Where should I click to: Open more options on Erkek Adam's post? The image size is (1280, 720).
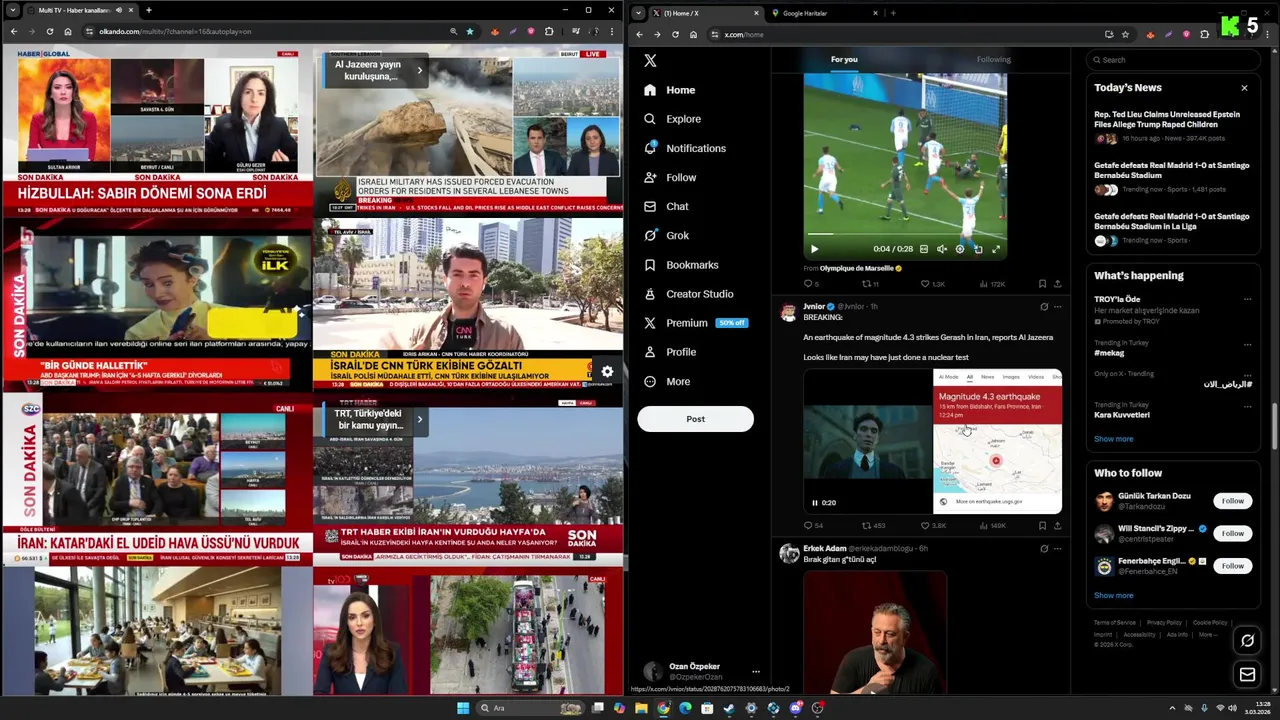(x=1057, y=548)
